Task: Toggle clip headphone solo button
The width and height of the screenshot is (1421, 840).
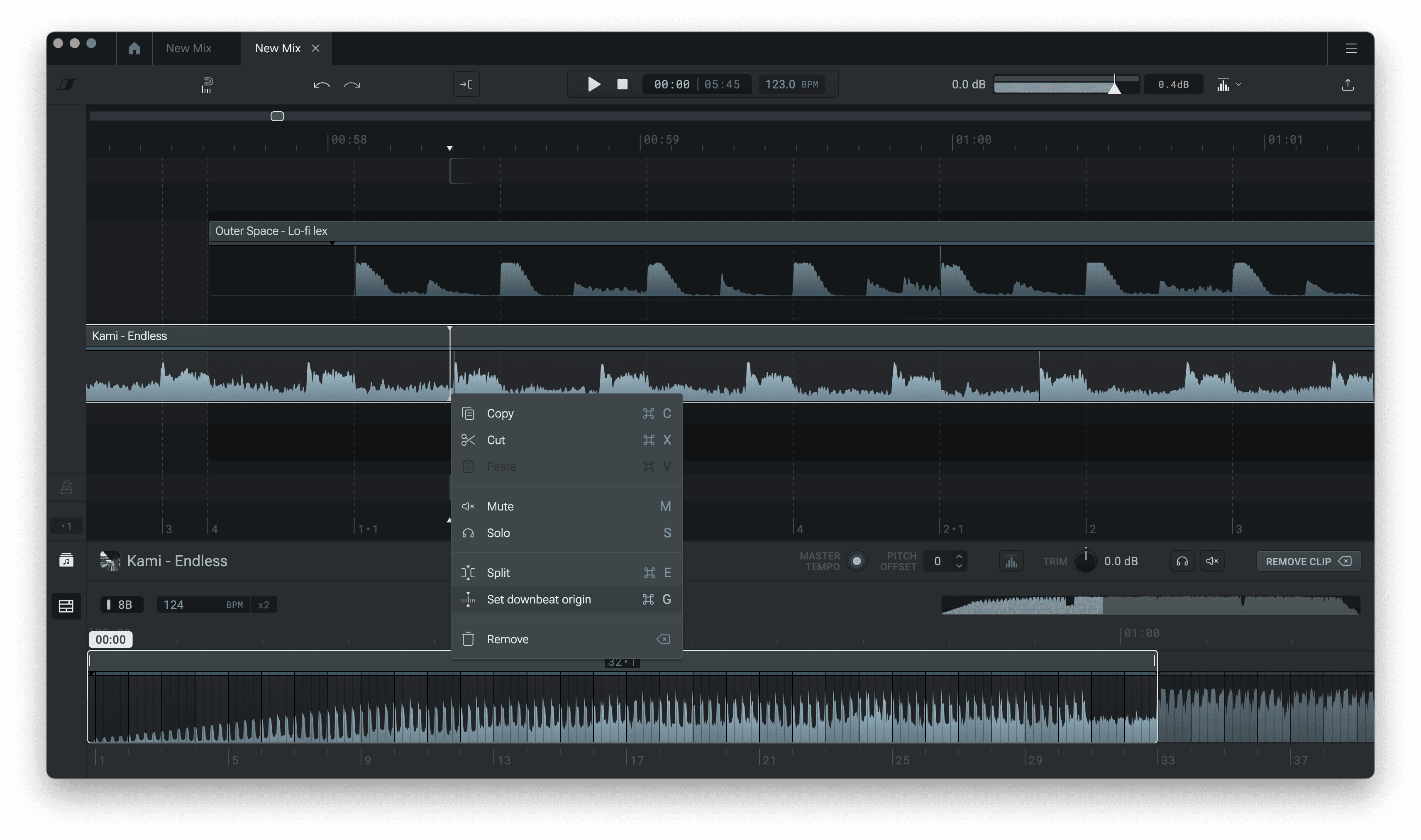Action: [1182, 561]
